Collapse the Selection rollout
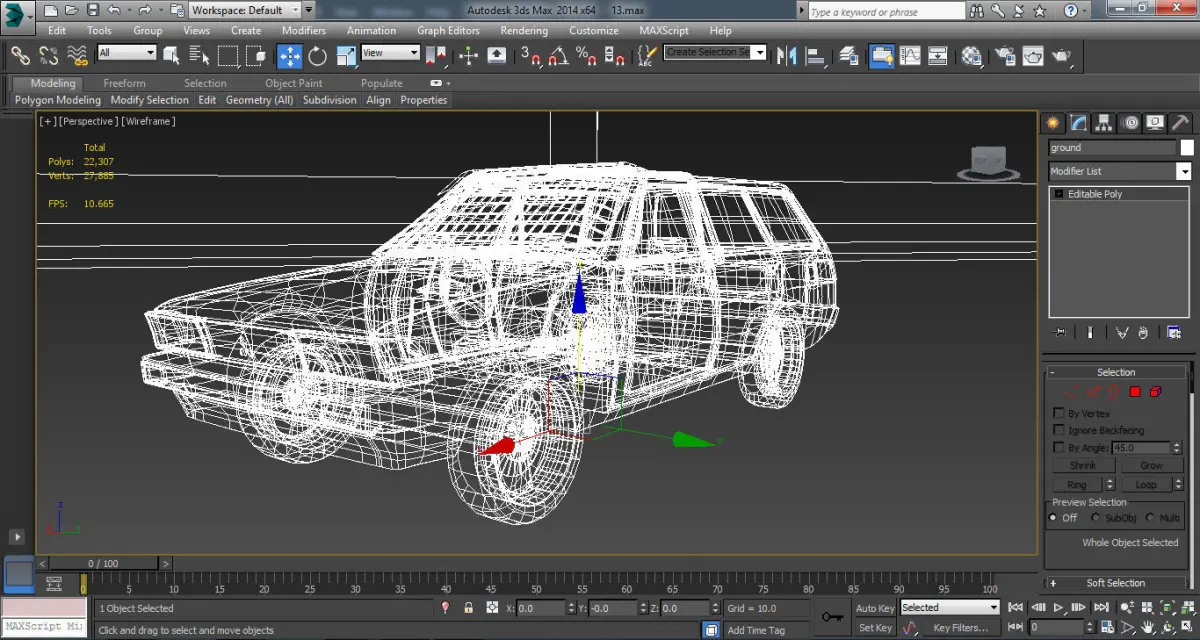Screen dimensions: 1200x640 [1116, 372]
